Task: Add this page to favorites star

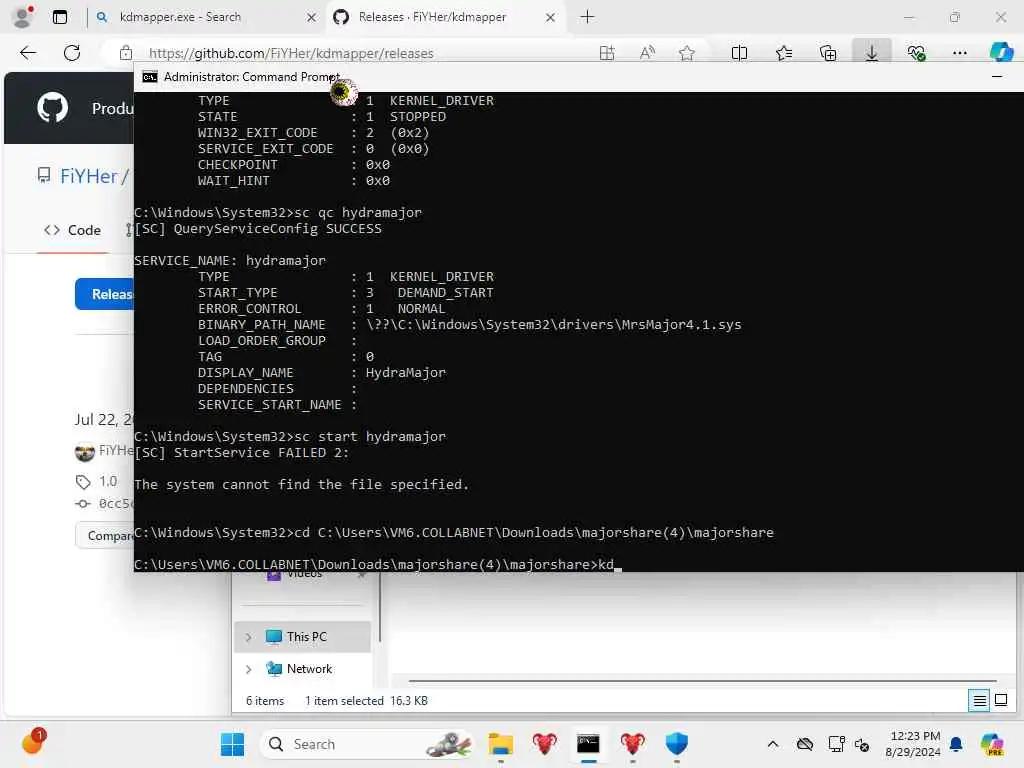Action: [x=686, y=53]
